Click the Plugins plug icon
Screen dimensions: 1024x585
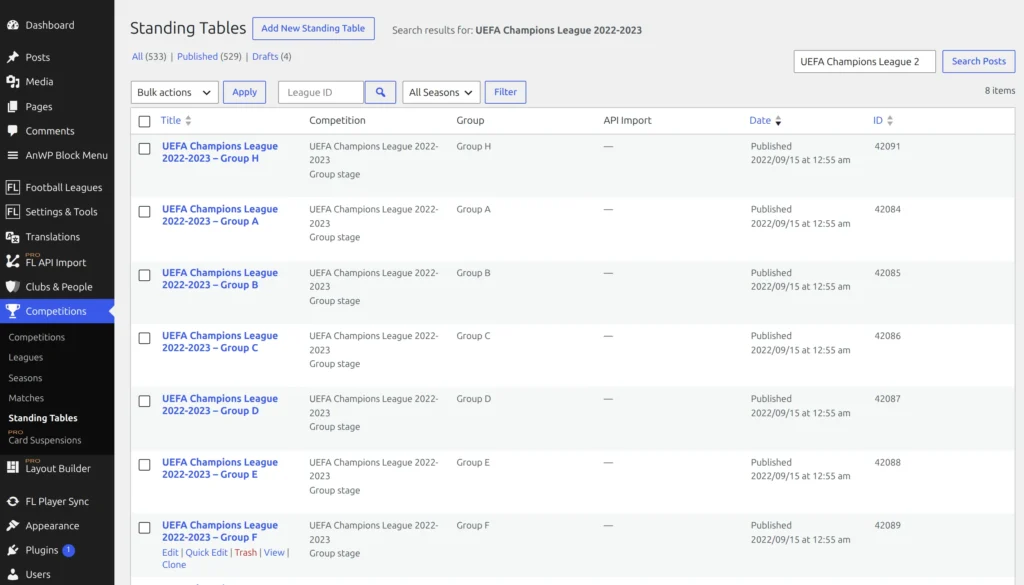point(12,550)
